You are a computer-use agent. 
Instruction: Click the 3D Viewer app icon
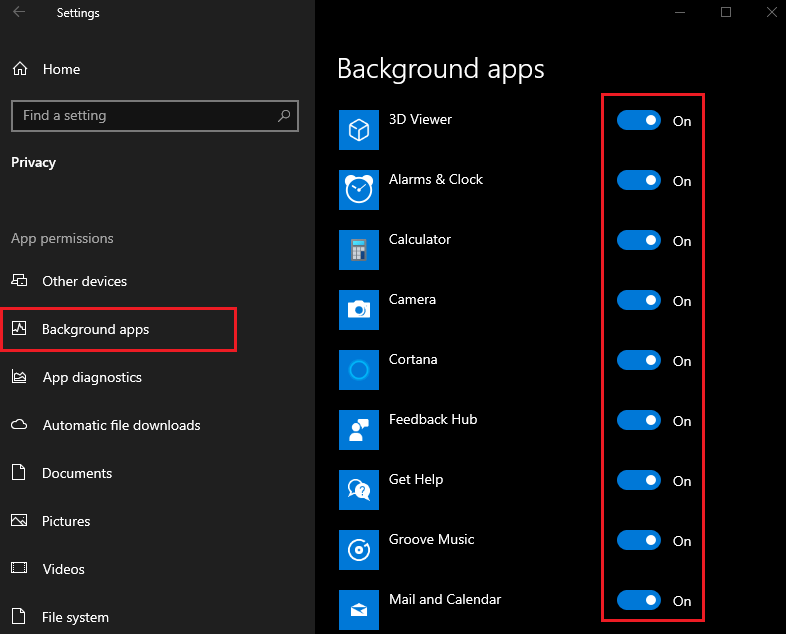pyautogui.click(x=359, y=130)
